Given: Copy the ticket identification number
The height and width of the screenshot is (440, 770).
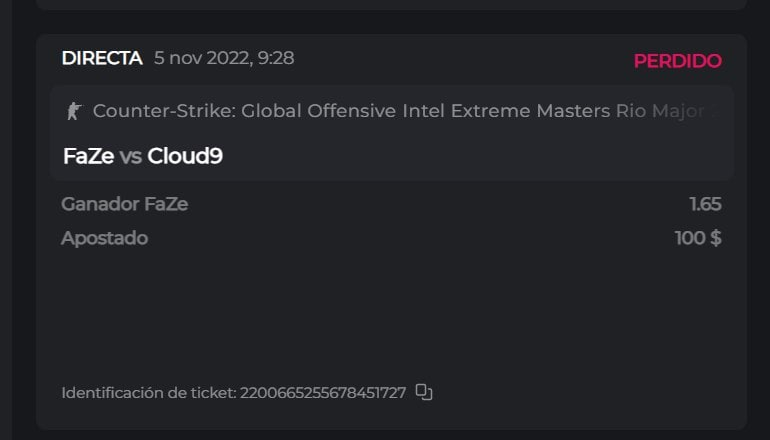Looking at the screenshot, I should pyautogui.click(x=424, y=392).
